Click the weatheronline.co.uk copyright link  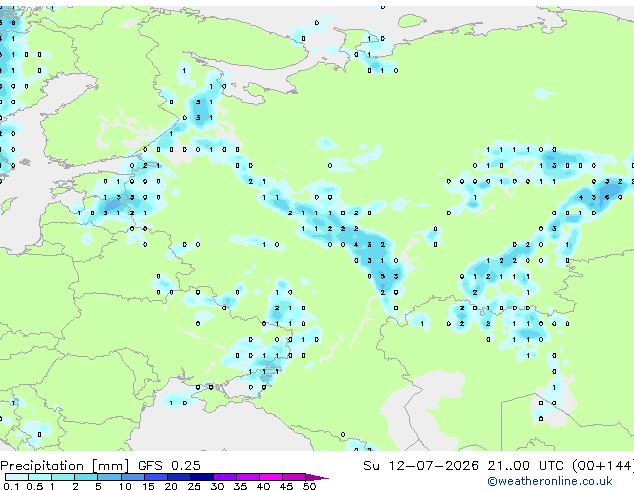[x=550, y=481]
